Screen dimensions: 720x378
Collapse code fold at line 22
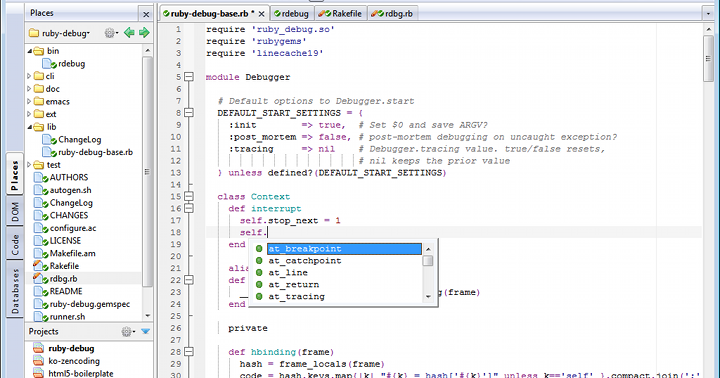[x=189, y=280]
